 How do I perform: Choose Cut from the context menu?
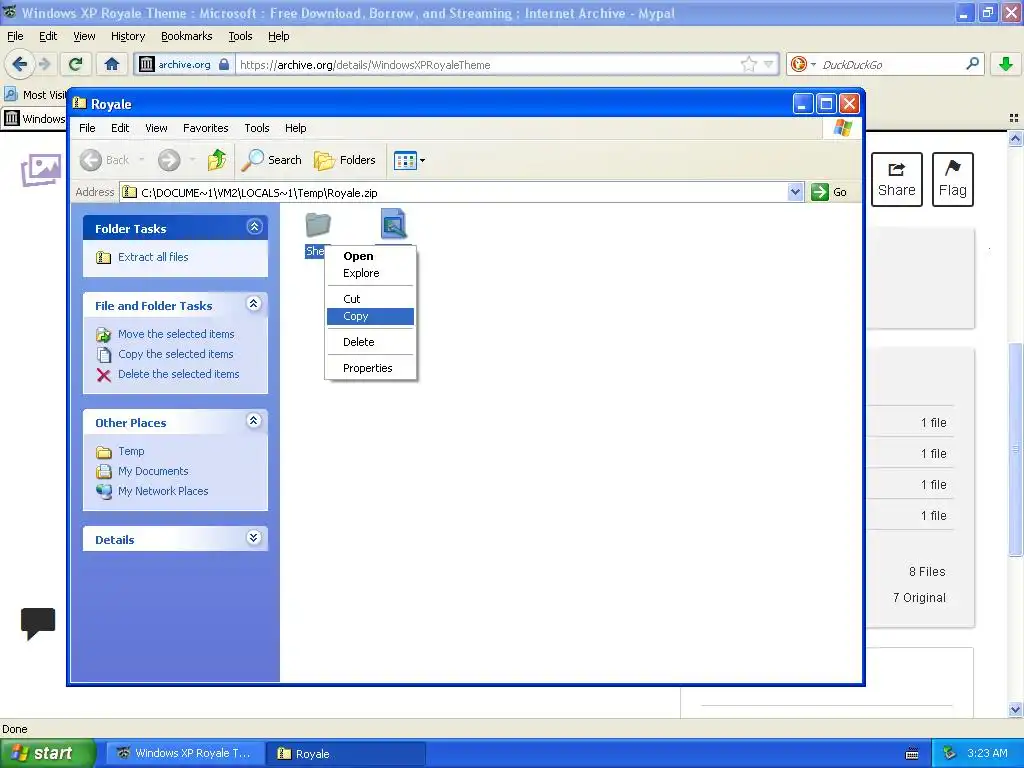pyautogui.click(x=370, y=299)
